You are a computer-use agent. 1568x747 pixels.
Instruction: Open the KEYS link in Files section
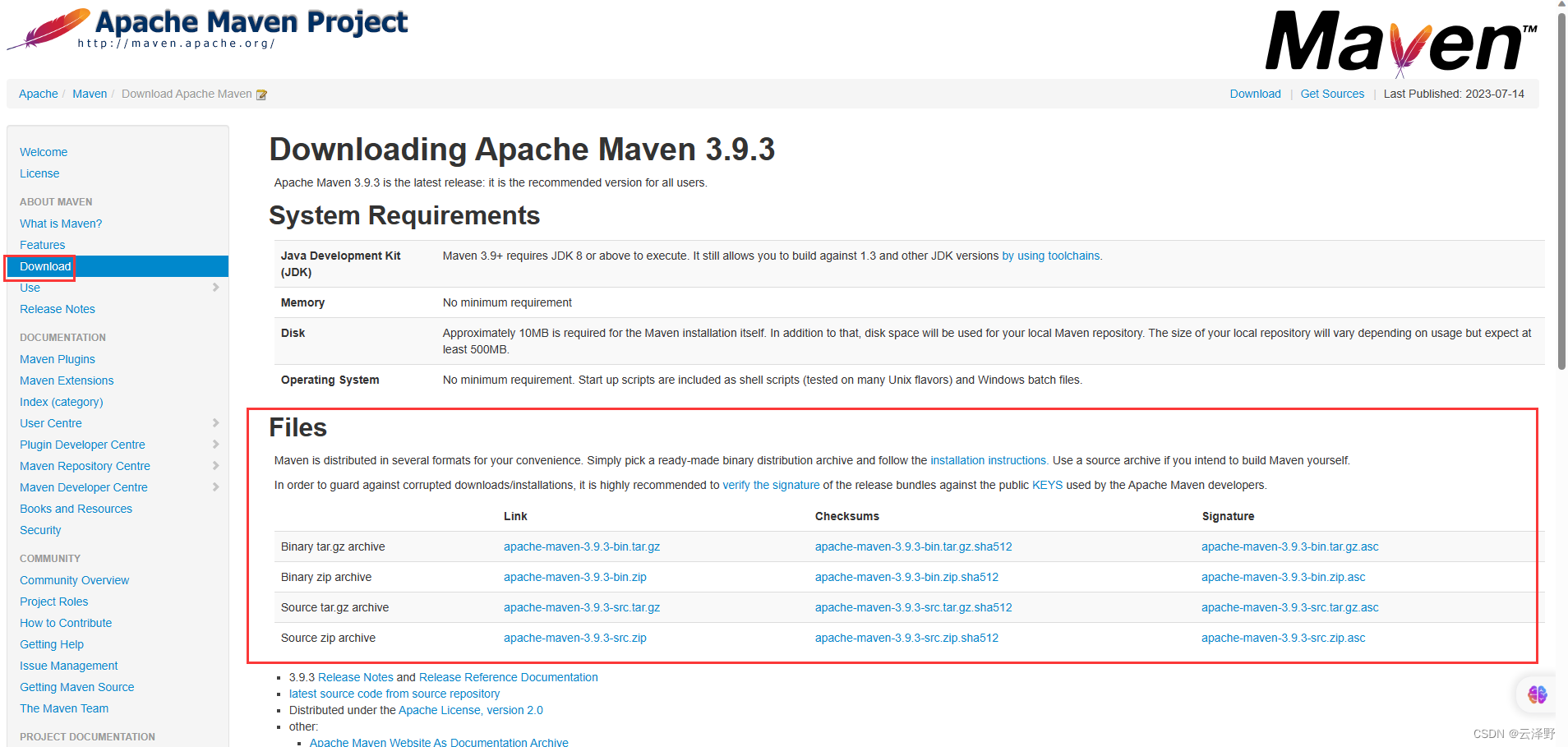[x=1047, y=485]
